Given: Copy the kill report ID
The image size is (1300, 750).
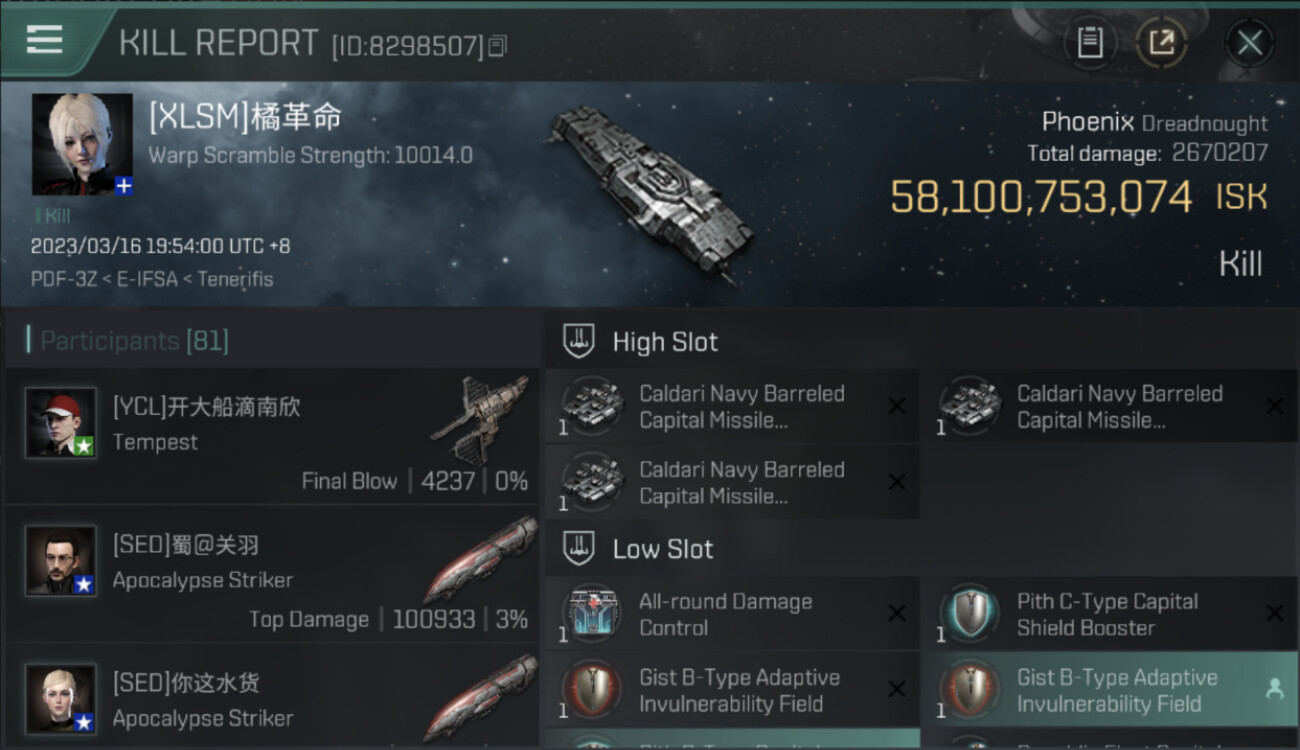Looking at the screenshot, I should point(497,45).
